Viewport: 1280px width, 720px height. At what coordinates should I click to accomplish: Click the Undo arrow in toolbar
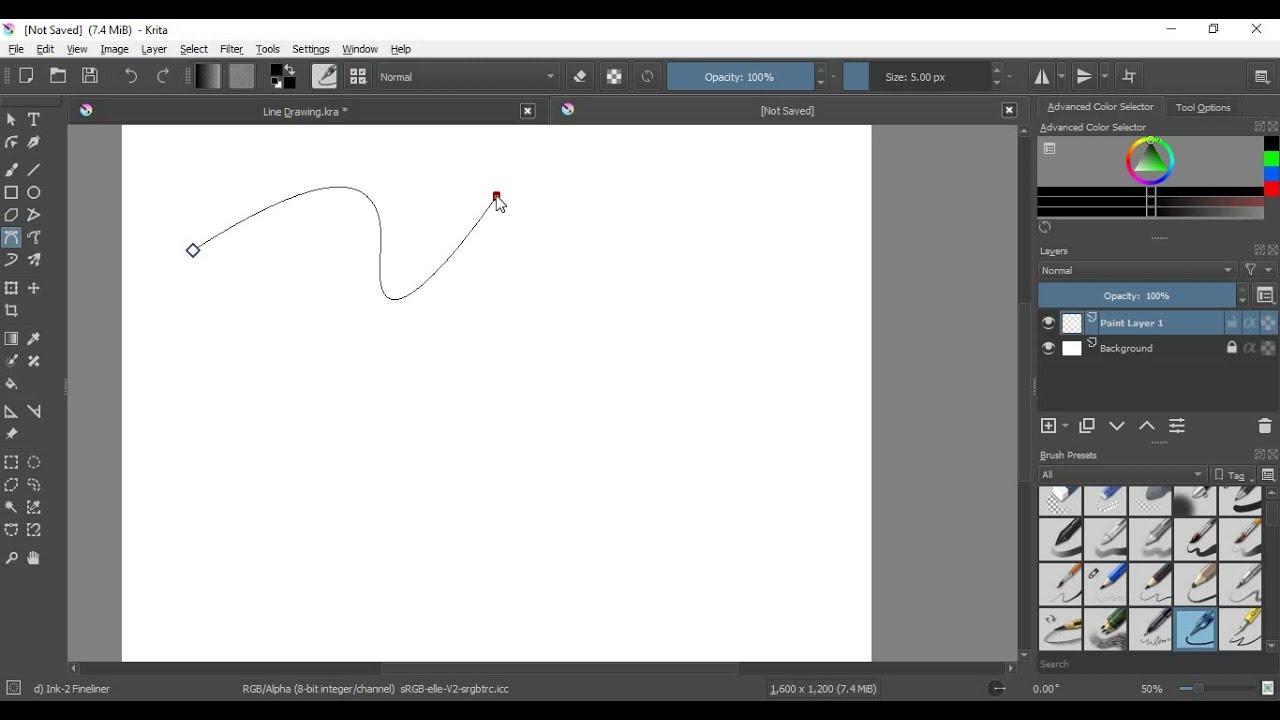tap(131, 76)
